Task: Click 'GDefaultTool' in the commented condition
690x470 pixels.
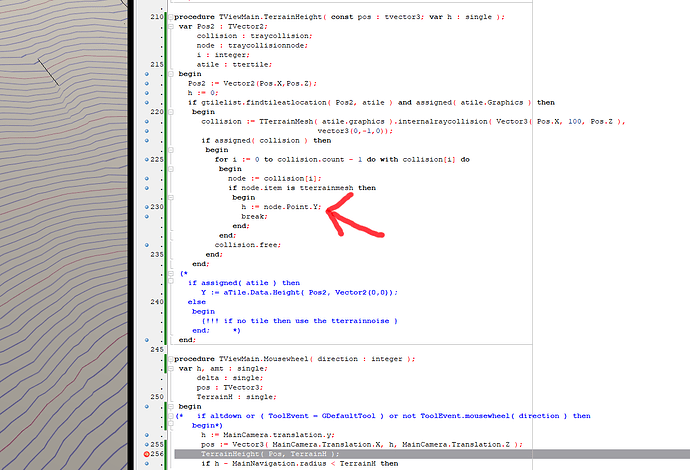Action: (348, 416)
